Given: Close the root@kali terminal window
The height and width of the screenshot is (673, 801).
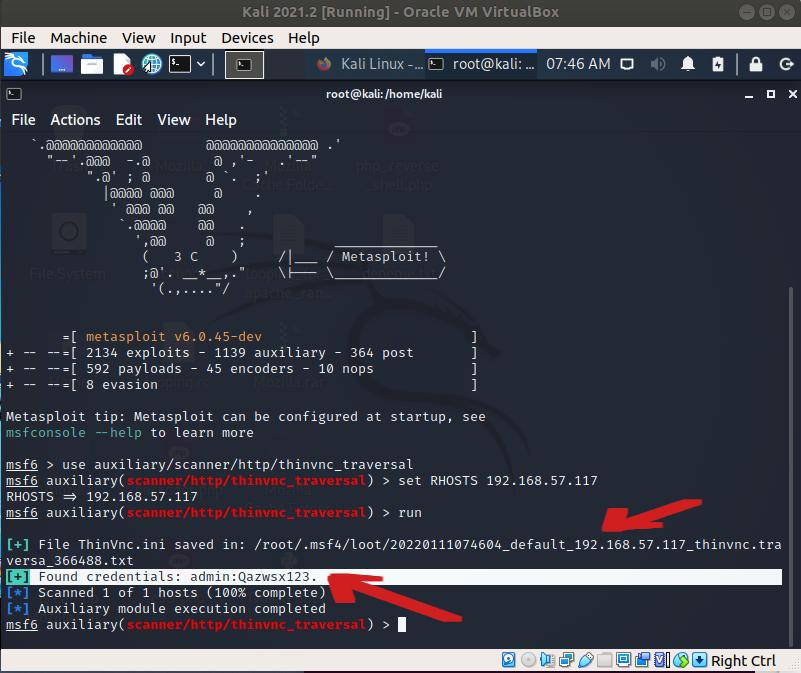Looking at the screenshot, I should (x=792, y=94).
